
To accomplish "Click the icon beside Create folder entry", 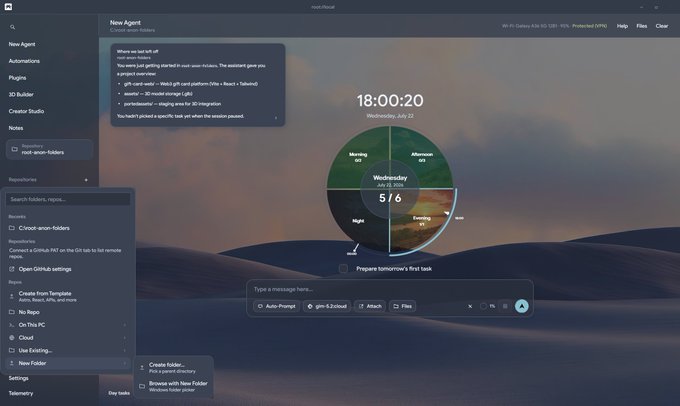I will click(142, 368).
